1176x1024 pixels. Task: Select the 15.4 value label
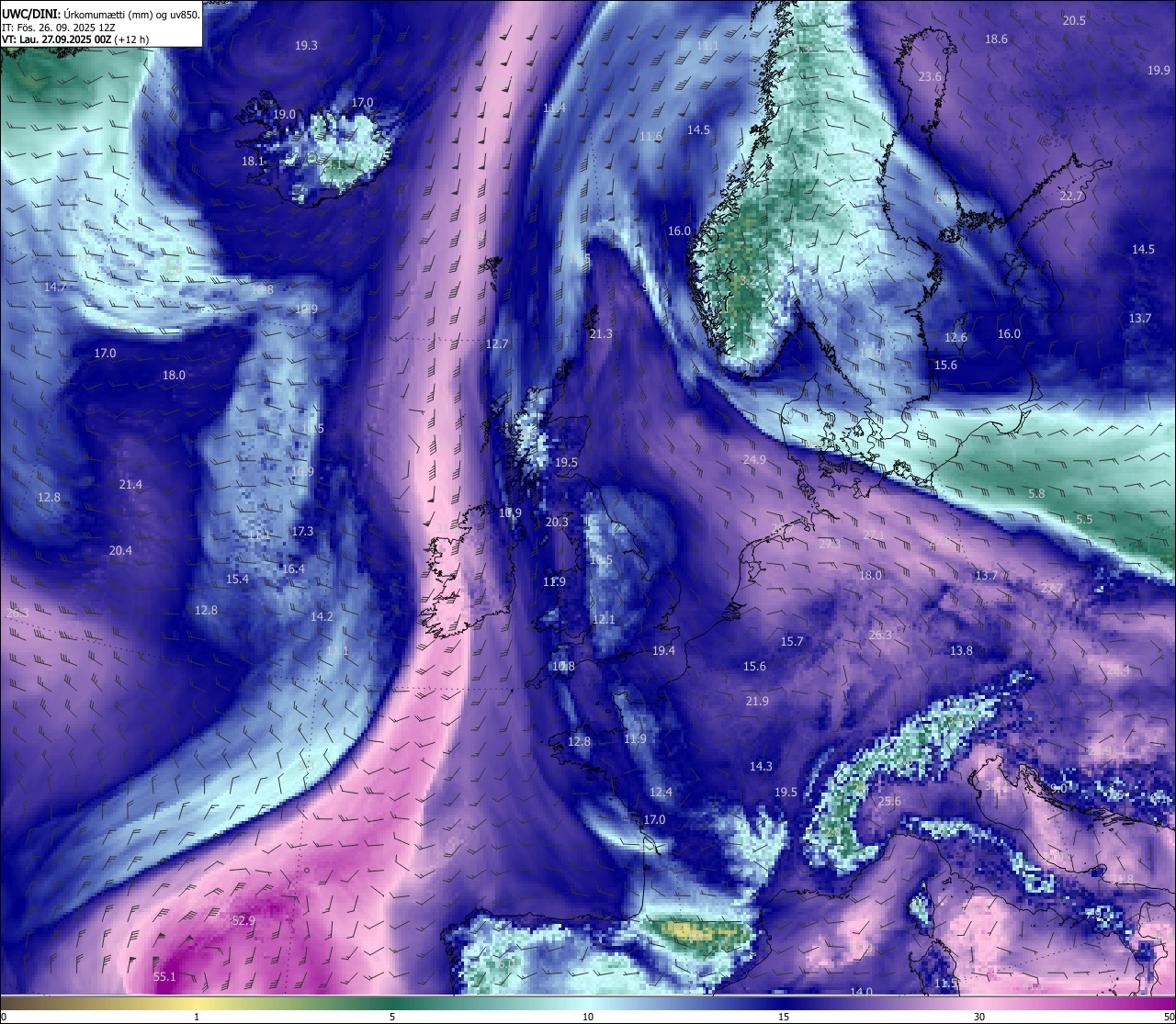[237, 580]
